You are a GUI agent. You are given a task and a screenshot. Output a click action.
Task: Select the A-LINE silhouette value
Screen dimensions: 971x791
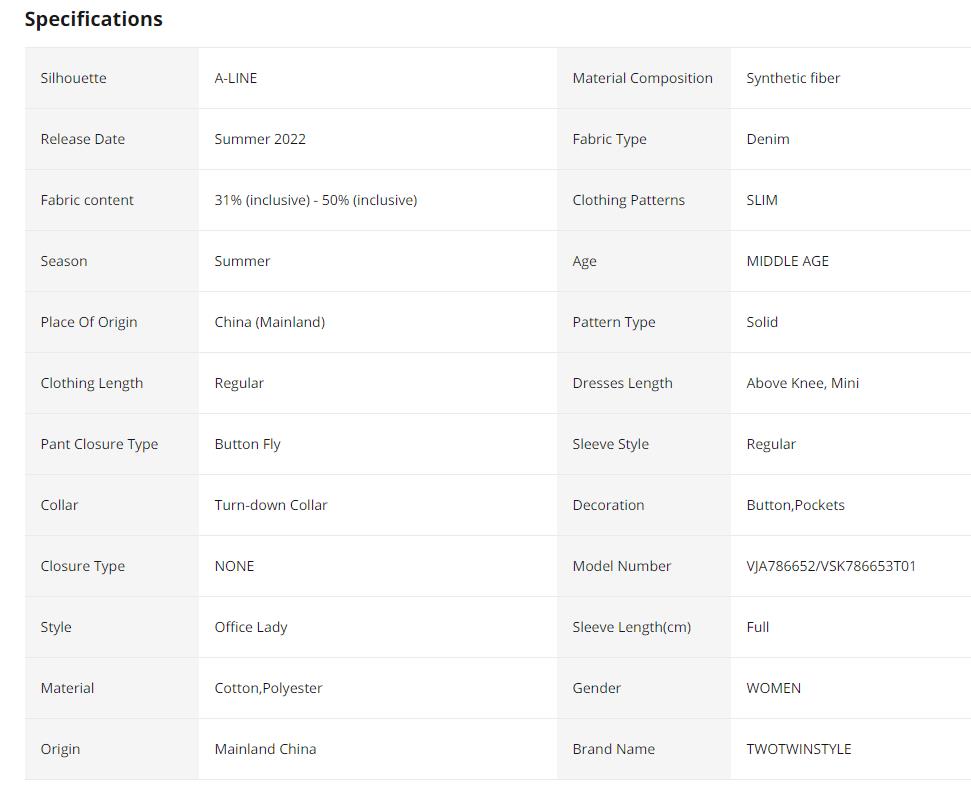point(235,78)
